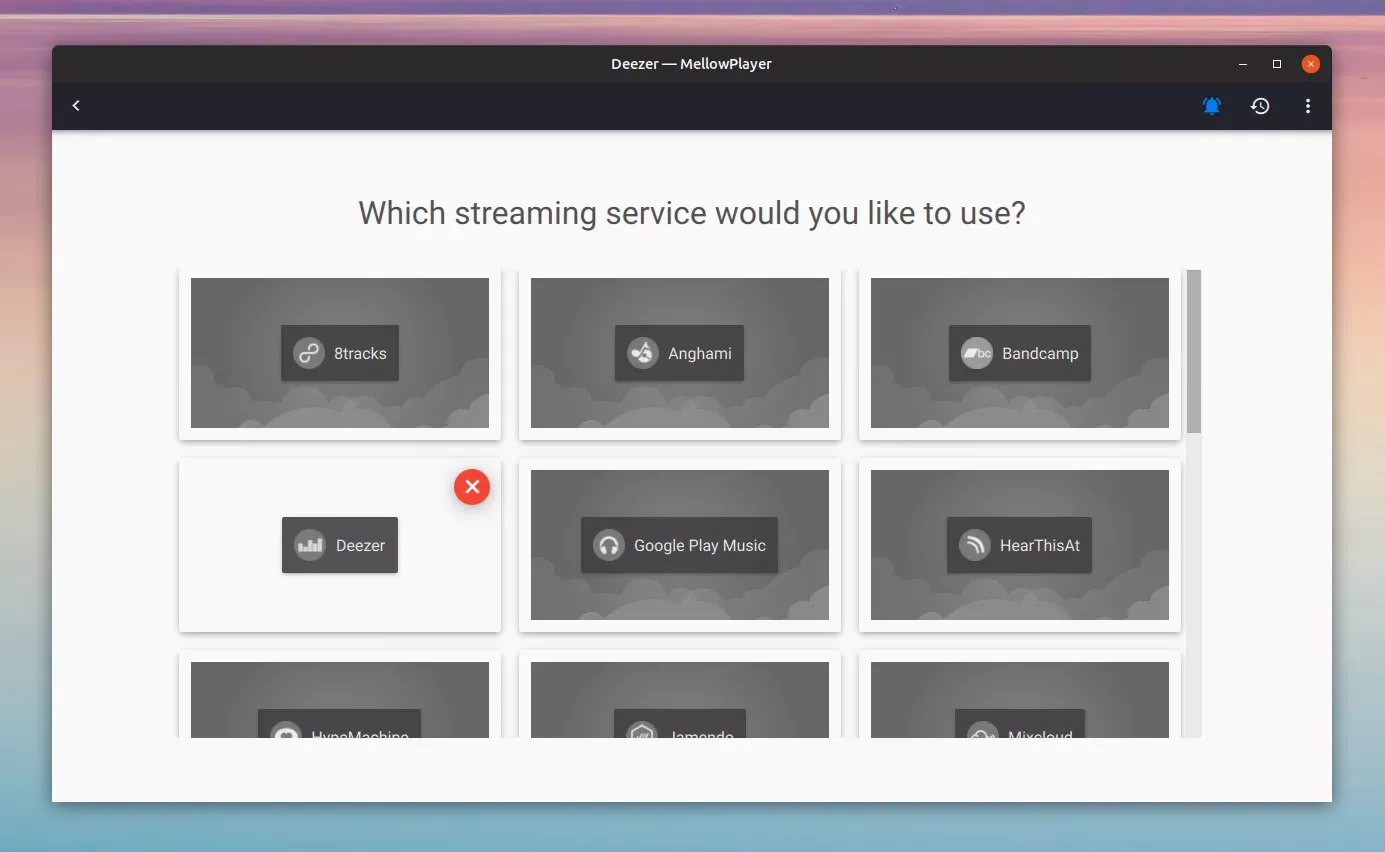Select the 8tracks streaming service
The height and width of the screenshot is (852, 1385).
pyautogui.click(x=360, y=353)
